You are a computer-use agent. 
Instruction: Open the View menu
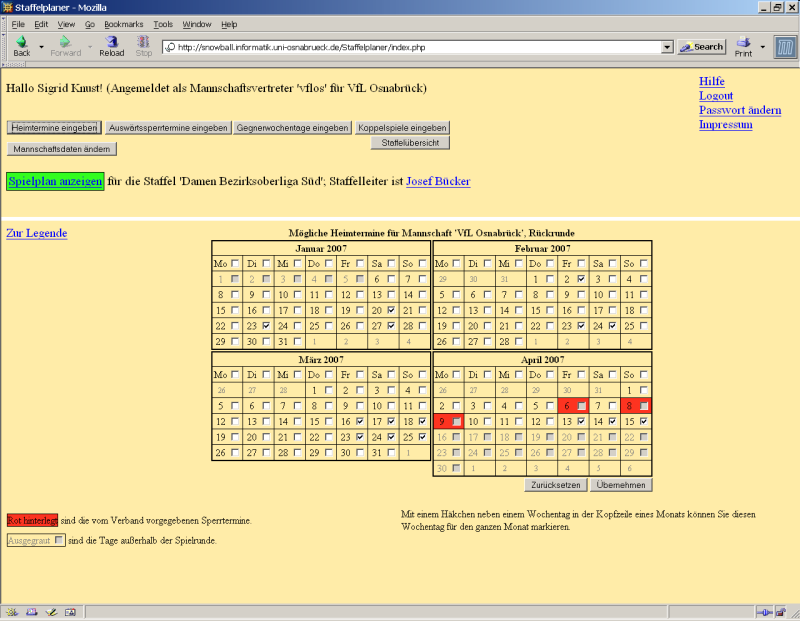pyautogui.click(x=66, y=24)
